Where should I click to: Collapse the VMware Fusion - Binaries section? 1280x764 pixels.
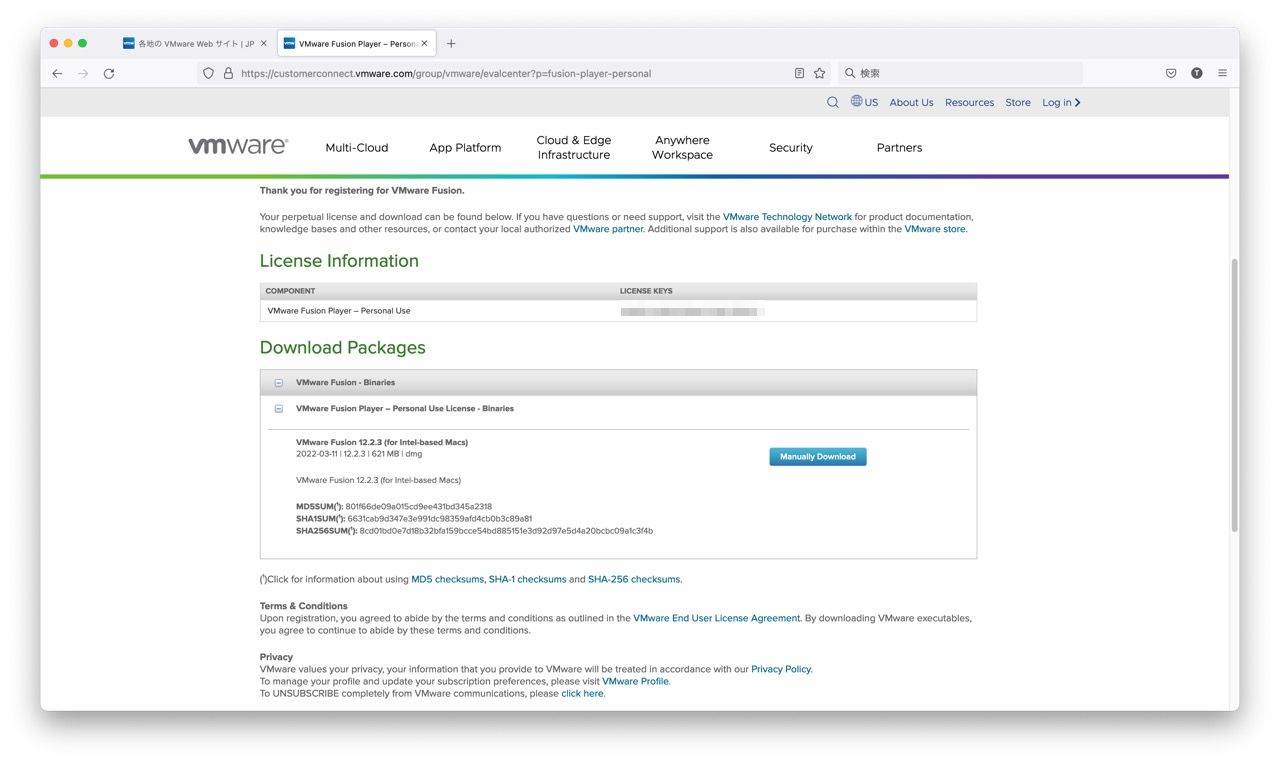click(279, 383)
